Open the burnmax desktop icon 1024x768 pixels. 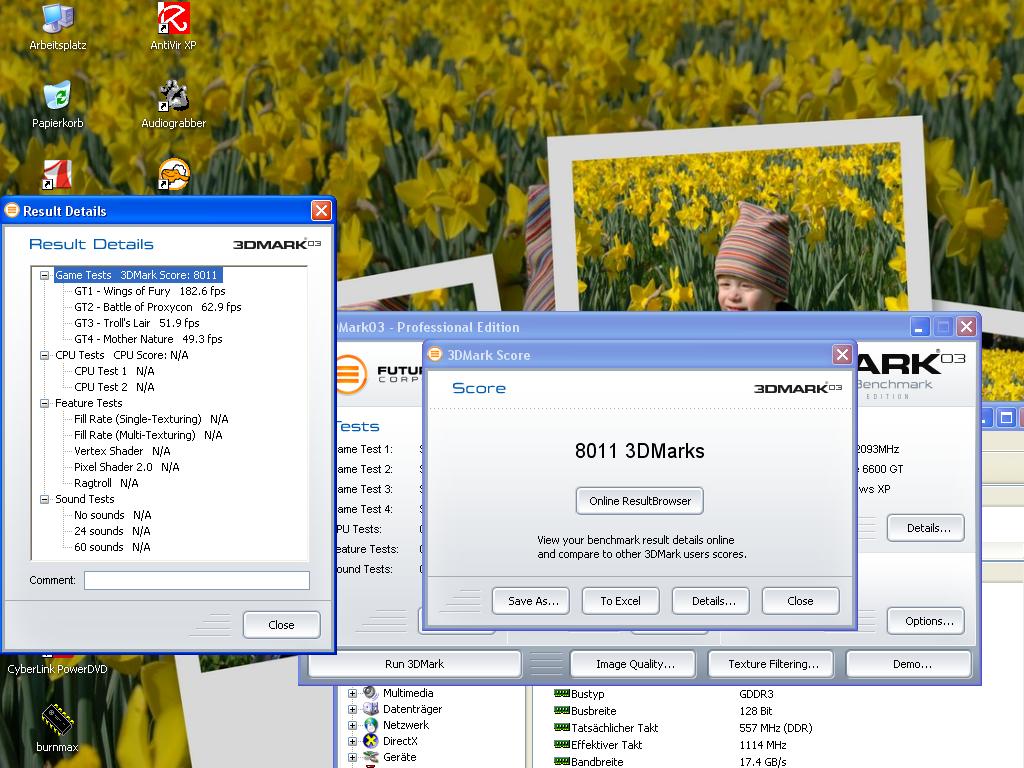point(57,728)
